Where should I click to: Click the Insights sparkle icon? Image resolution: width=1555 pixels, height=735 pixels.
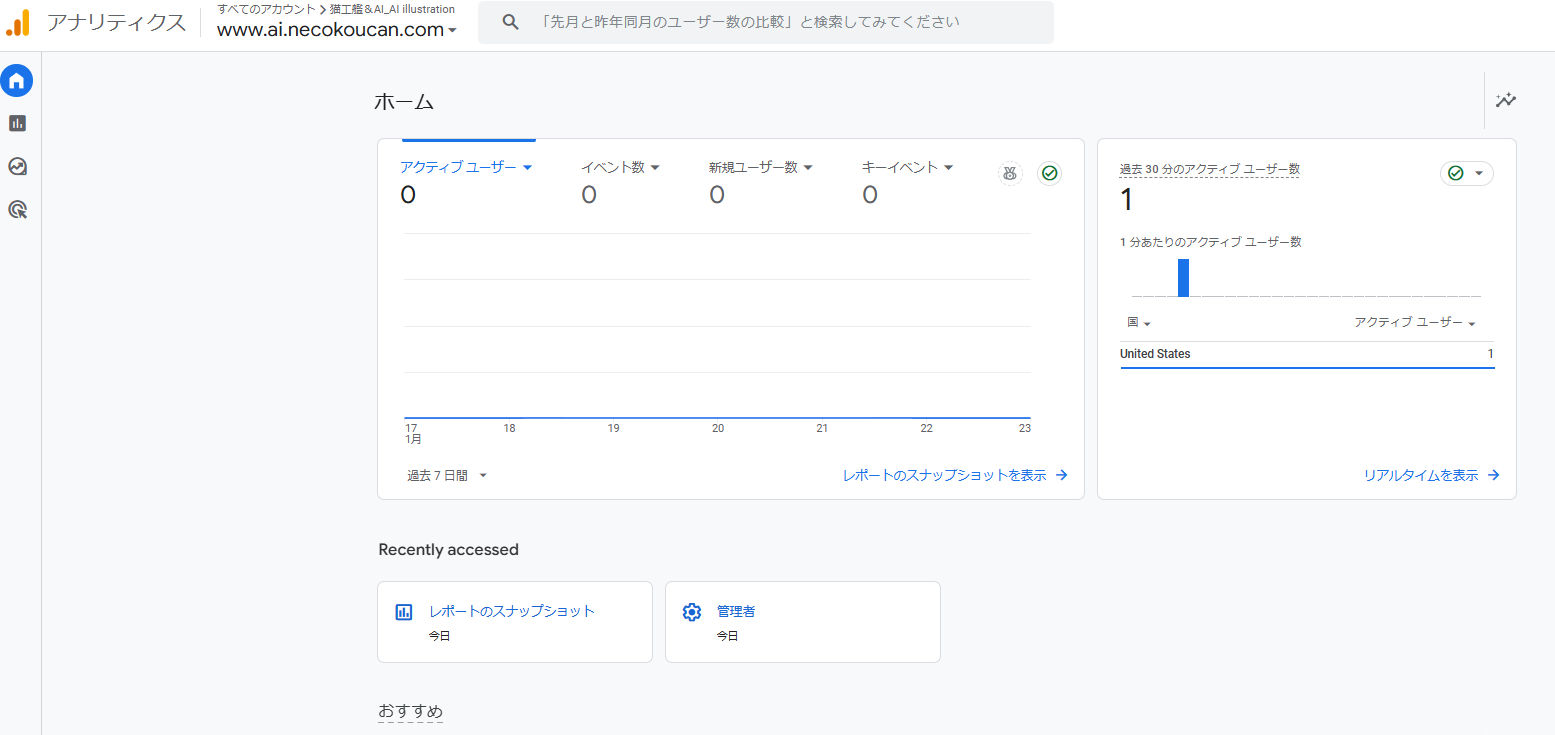[1505, 100]
